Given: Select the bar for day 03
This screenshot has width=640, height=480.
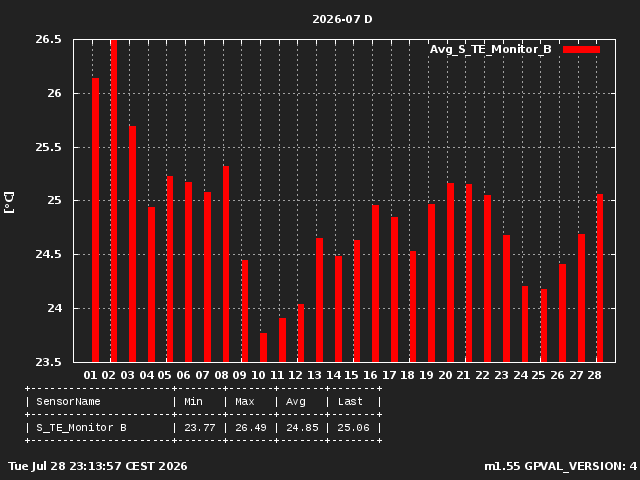Looking at the screenshot, I should [133, 244].
